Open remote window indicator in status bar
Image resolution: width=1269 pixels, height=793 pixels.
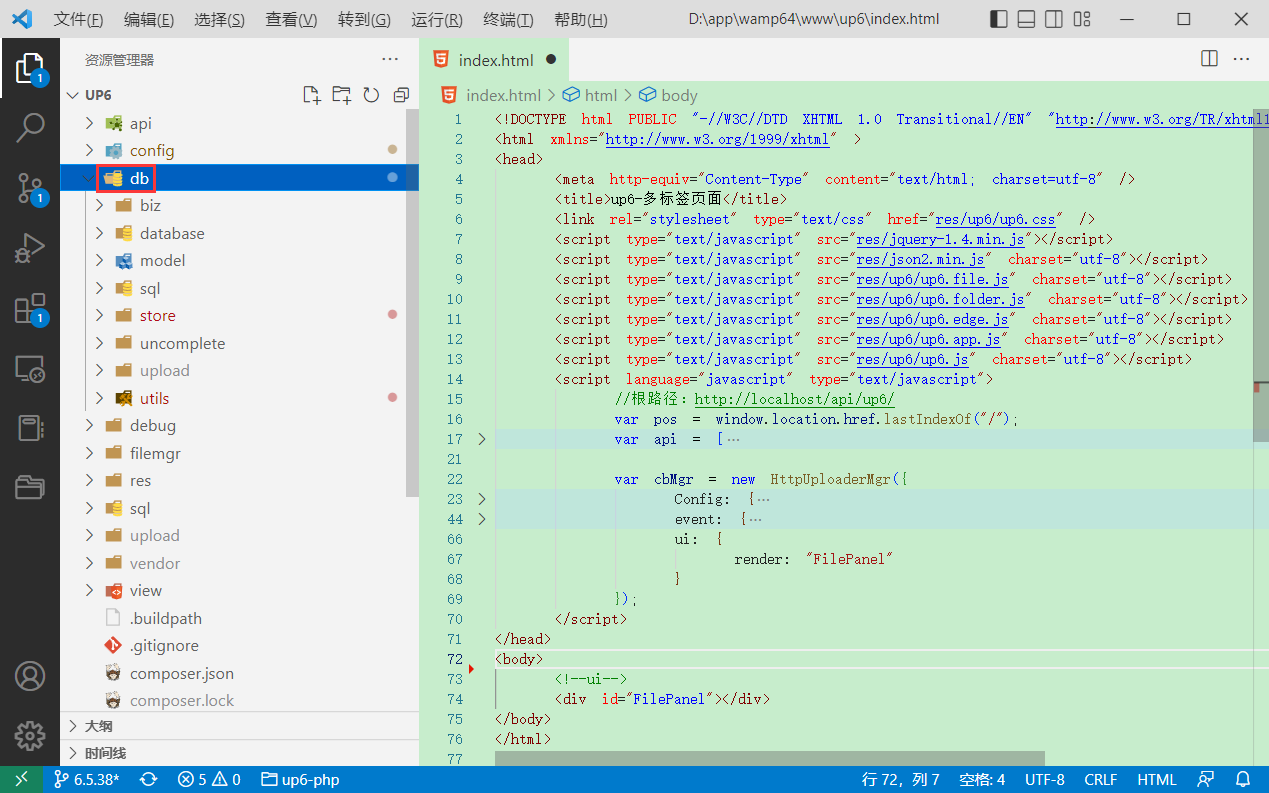pos(21,780)
